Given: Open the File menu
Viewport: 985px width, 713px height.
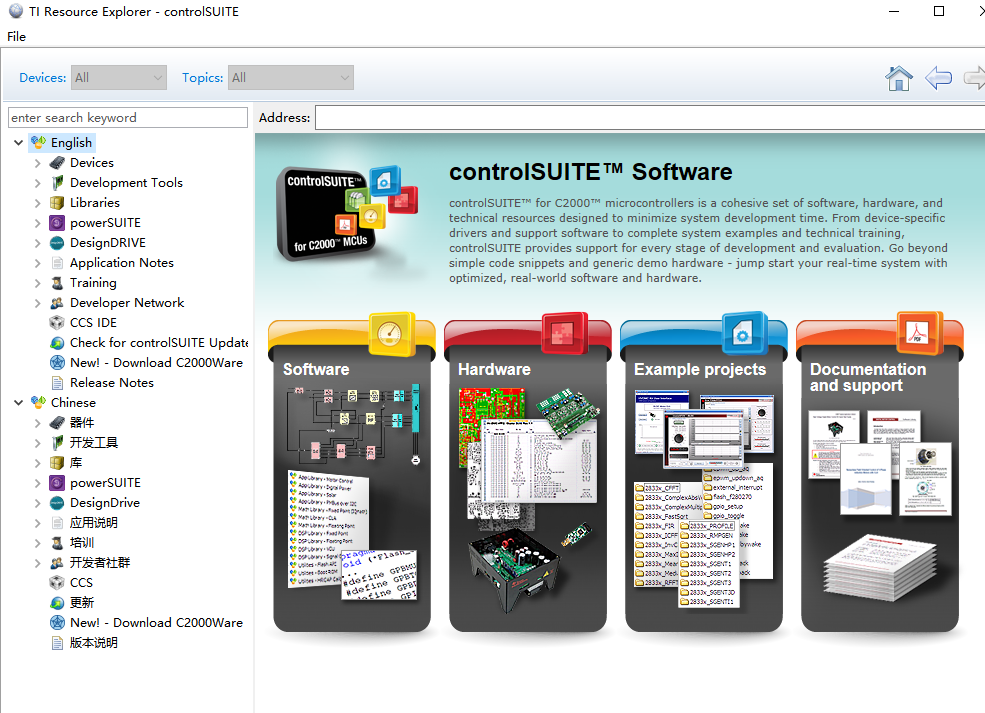Looking at the screenshot, I should 16,36.
